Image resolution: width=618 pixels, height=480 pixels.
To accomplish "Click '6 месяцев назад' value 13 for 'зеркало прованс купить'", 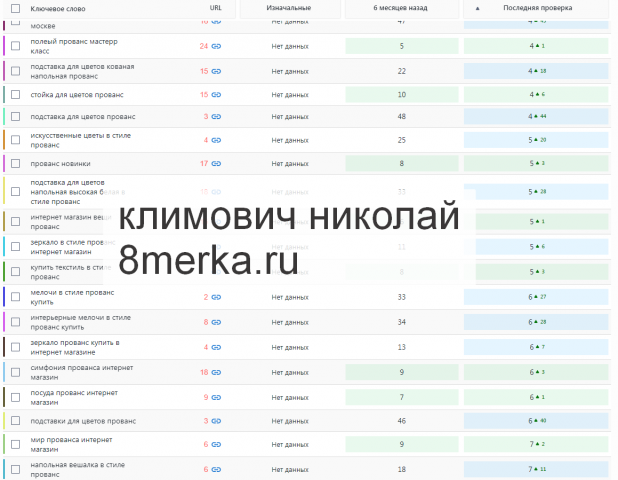I will [x=402, y=347].
